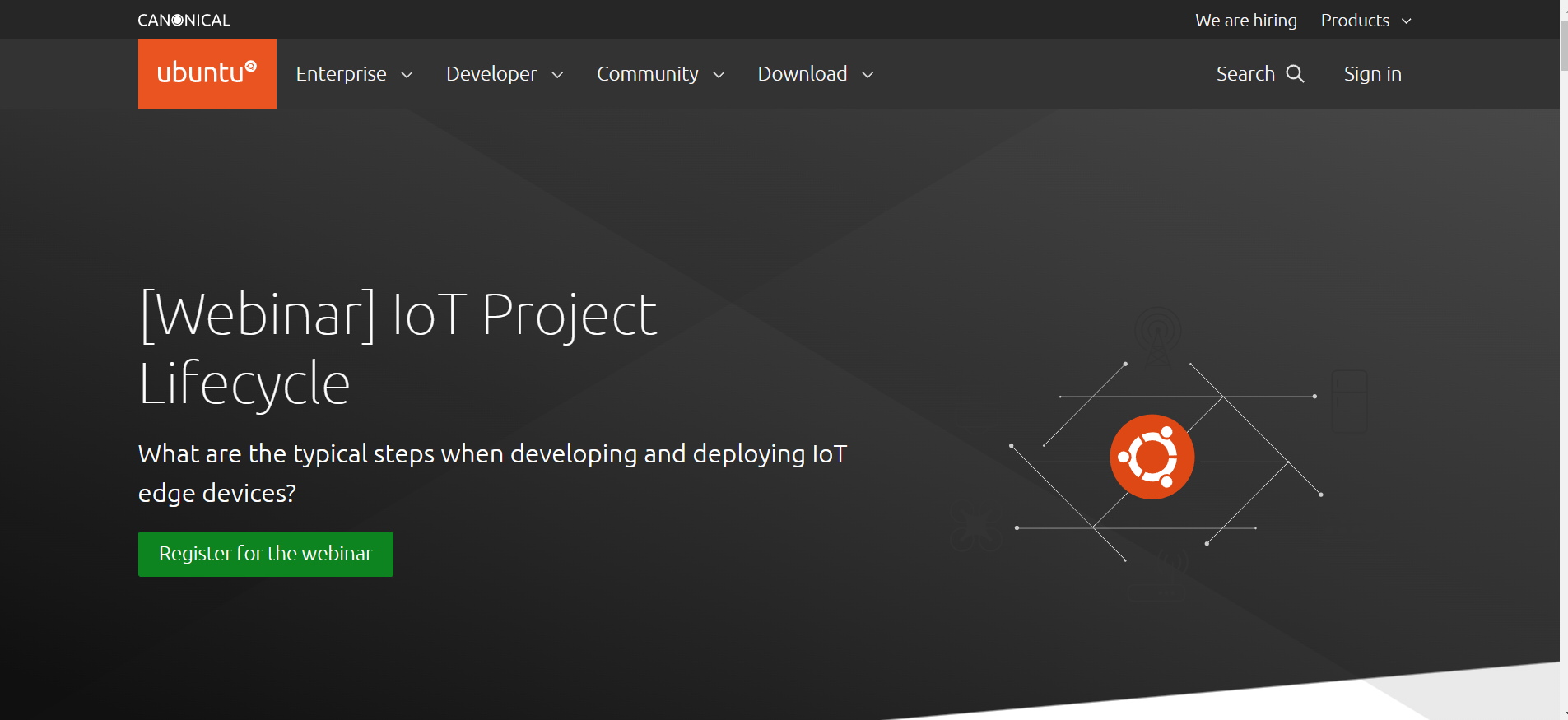Click the IoT Project Lifecycle webinar headline

pos(398,349)
